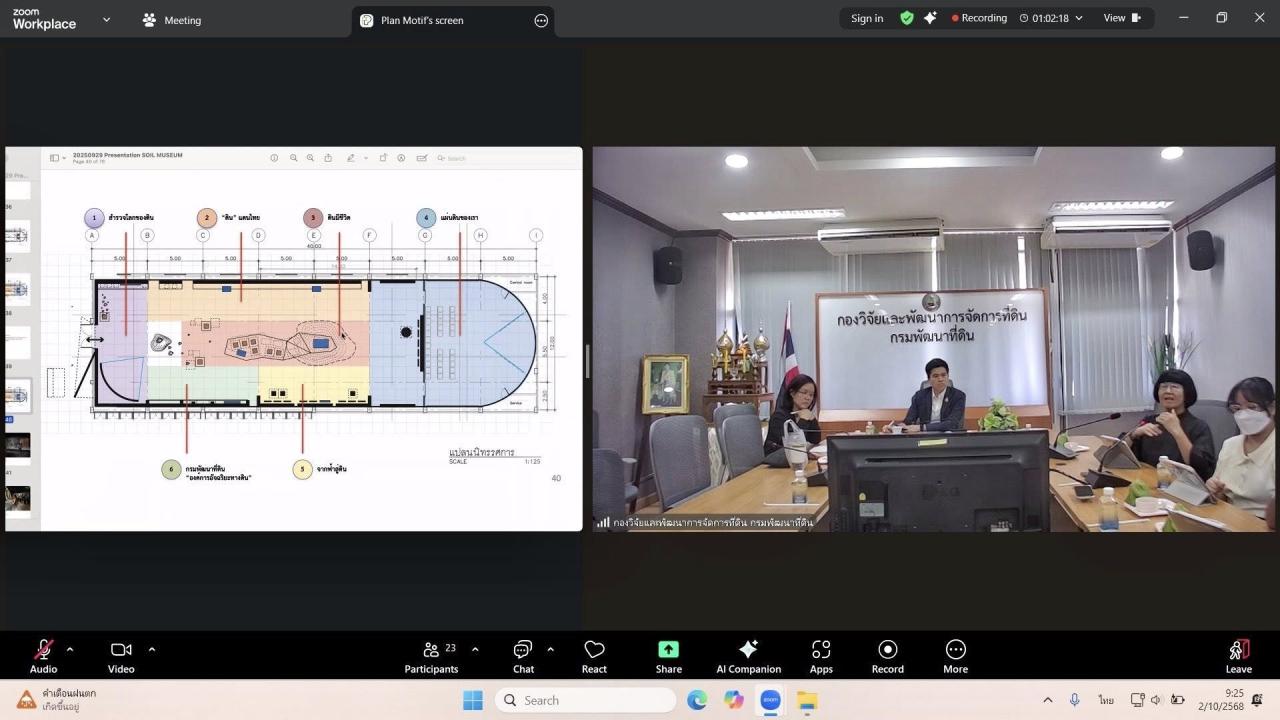Turn on the camera with Video button
Viewport: 1280px width, 720px height.
121,656
